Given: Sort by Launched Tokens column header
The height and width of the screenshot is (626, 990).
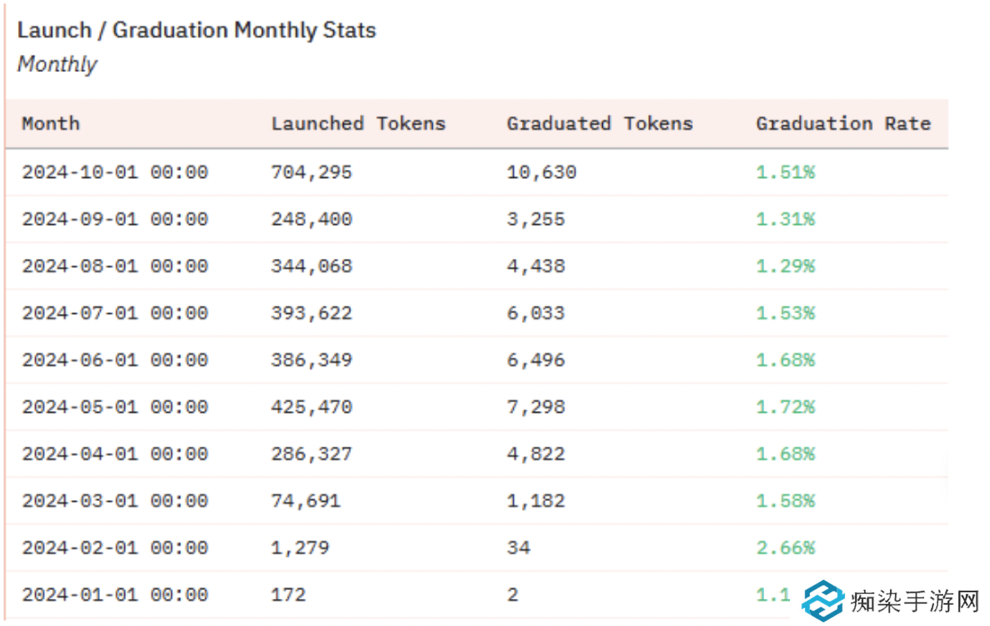Looking at the screenshot, I should (358, 124).
